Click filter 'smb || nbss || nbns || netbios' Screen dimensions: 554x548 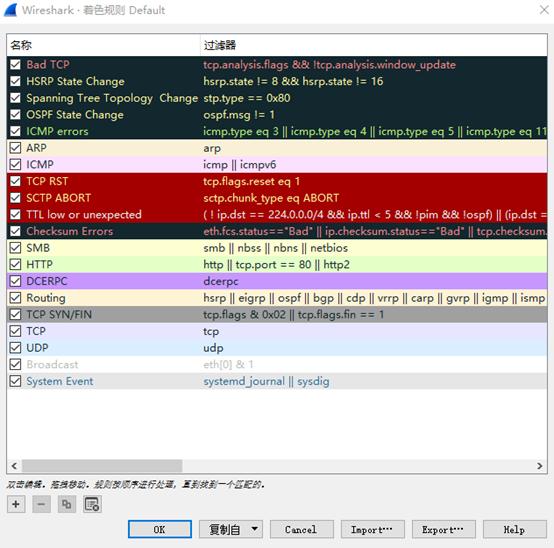[x=276, y=248]
